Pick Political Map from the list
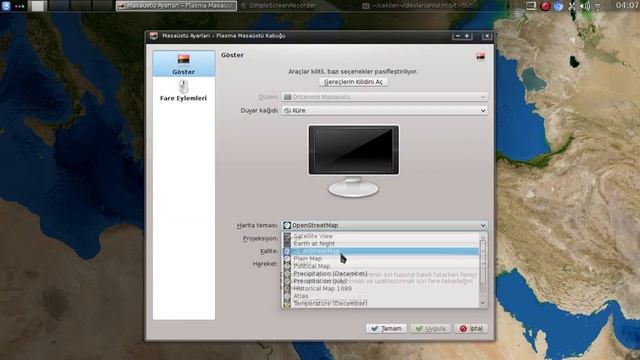 [x=380, y=266]
